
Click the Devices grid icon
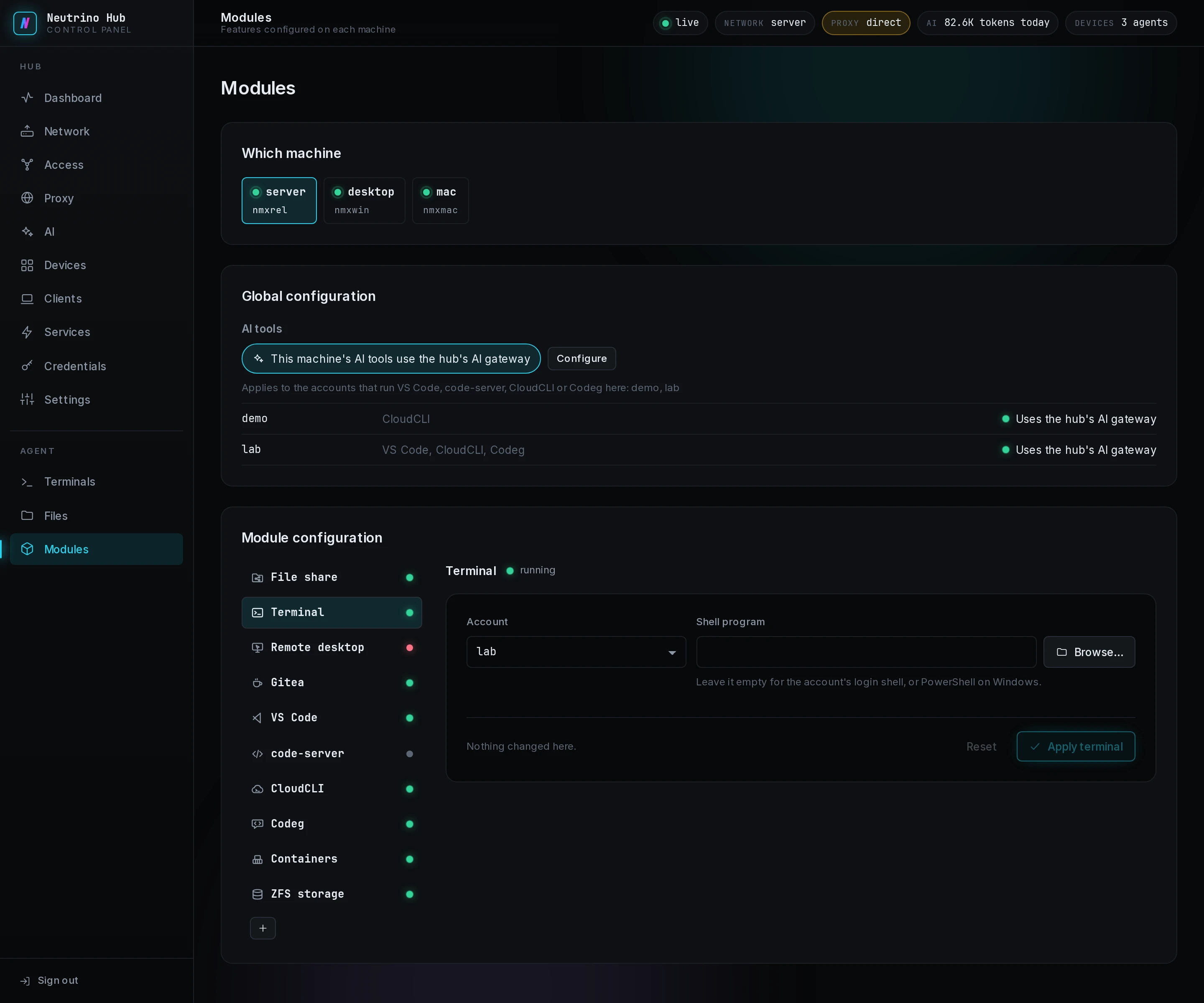click(x=27, y=265)
